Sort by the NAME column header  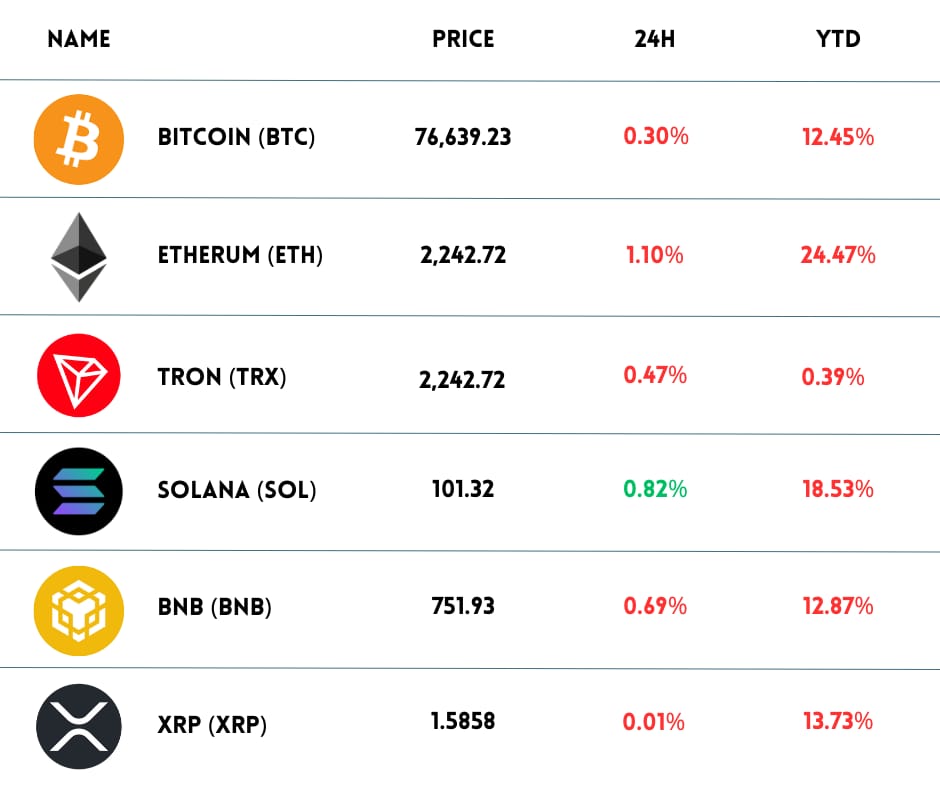pos(79,40)
